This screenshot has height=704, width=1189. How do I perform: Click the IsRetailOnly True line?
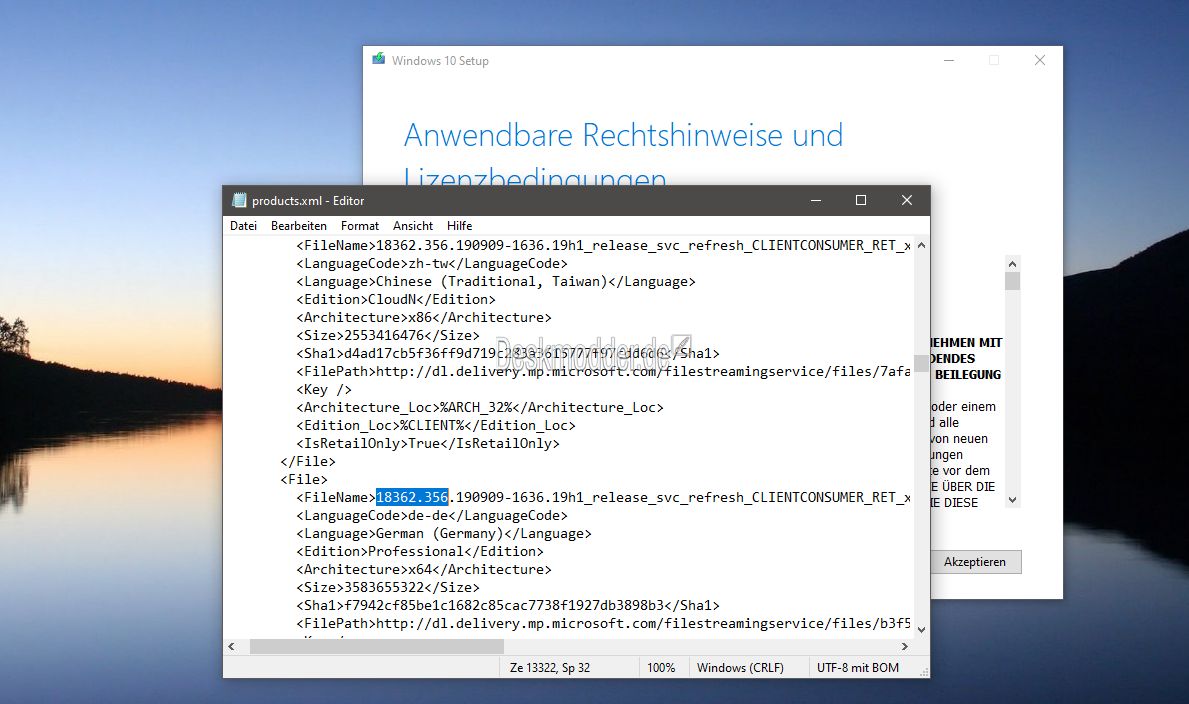(x=428, y=444)
